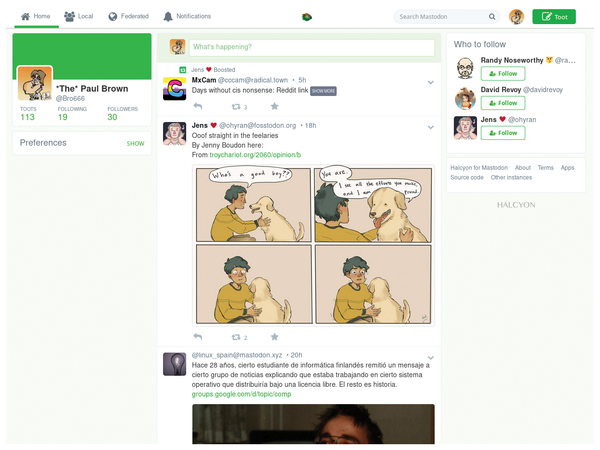The width and height of the screenshot is (600, 450).
Task: Click the What's happening compose box
Action: 312,47
